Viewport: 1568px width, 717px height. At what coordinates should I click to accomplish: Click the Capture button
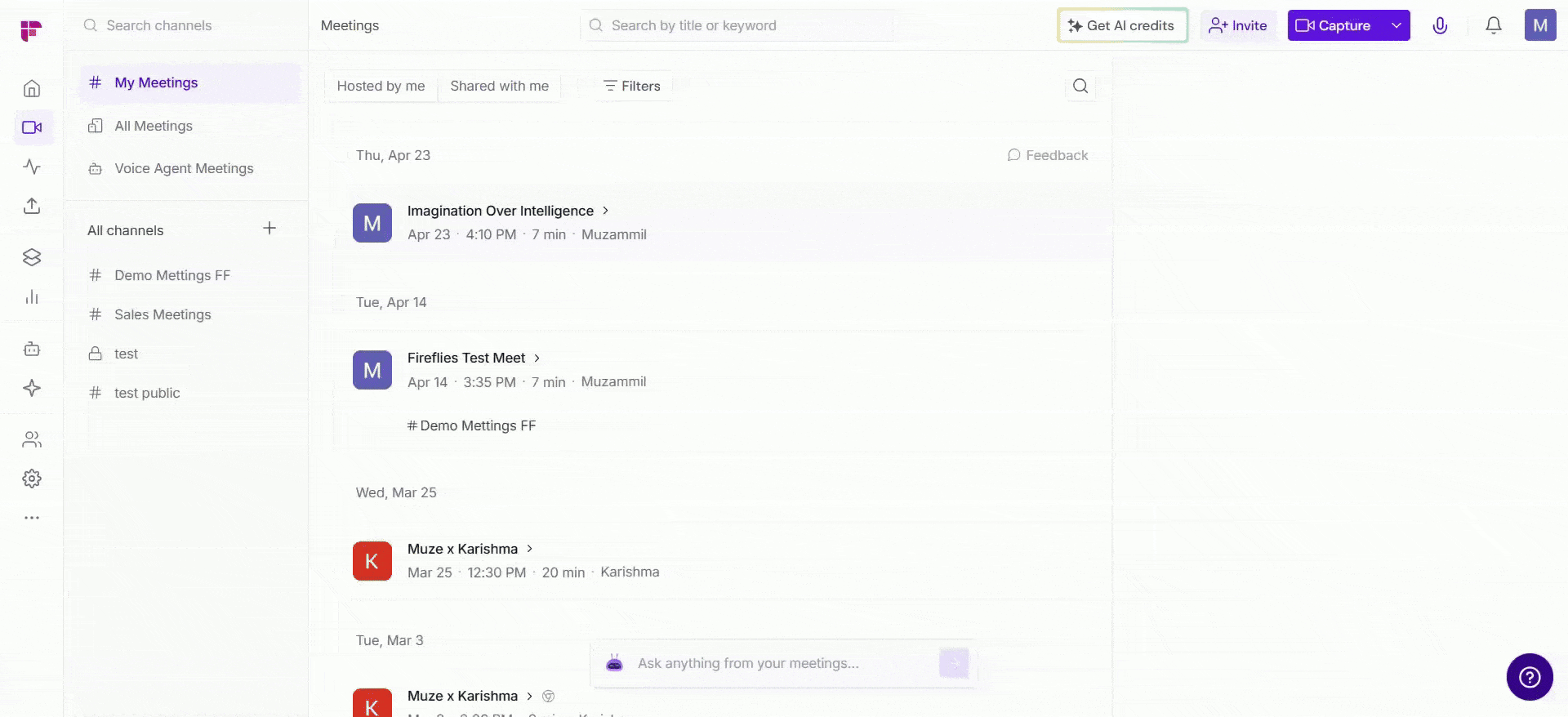click(1334, 25)
